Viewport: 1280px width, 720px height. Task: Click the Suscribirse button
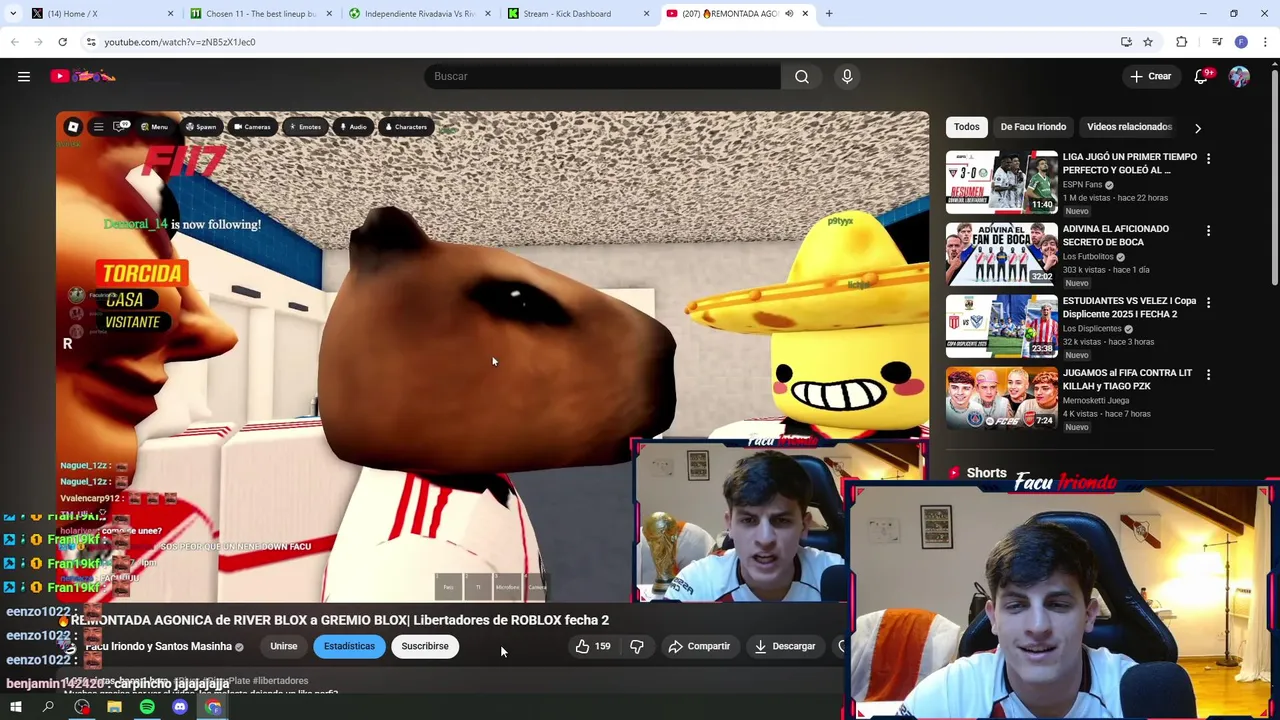425,646
